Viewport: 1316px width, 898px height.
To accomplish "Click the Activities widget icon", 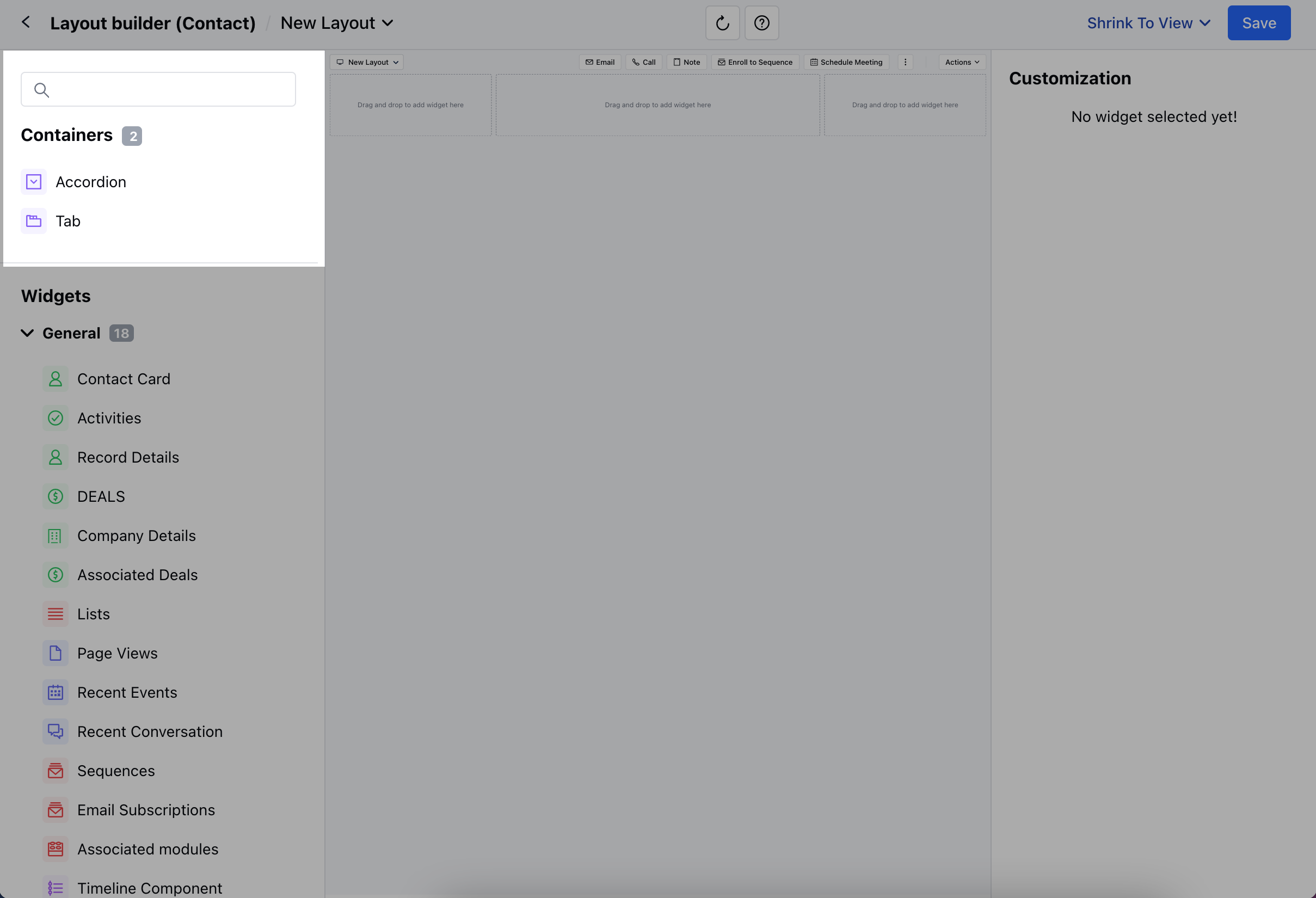I will click(56, 418).
